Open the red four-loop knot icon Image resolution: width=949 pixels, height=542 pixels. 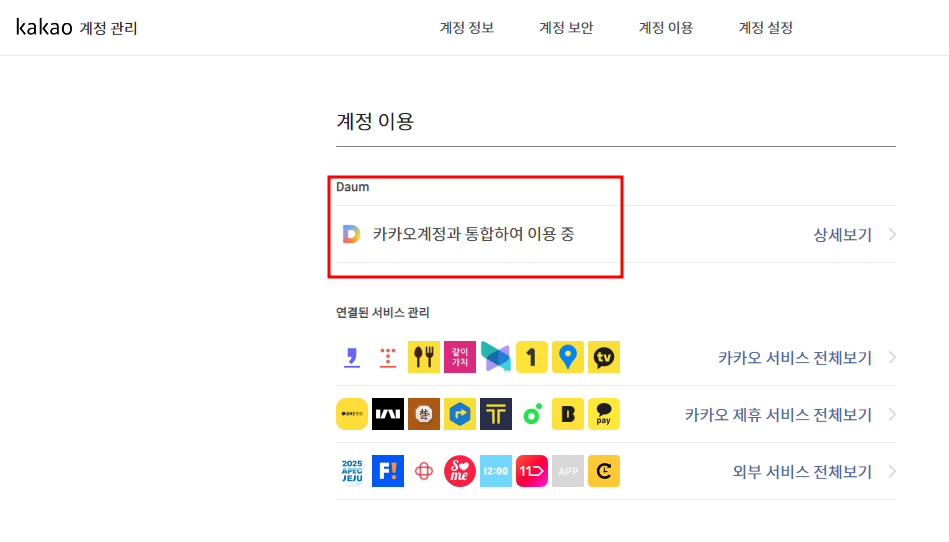[x=424, y=471]
